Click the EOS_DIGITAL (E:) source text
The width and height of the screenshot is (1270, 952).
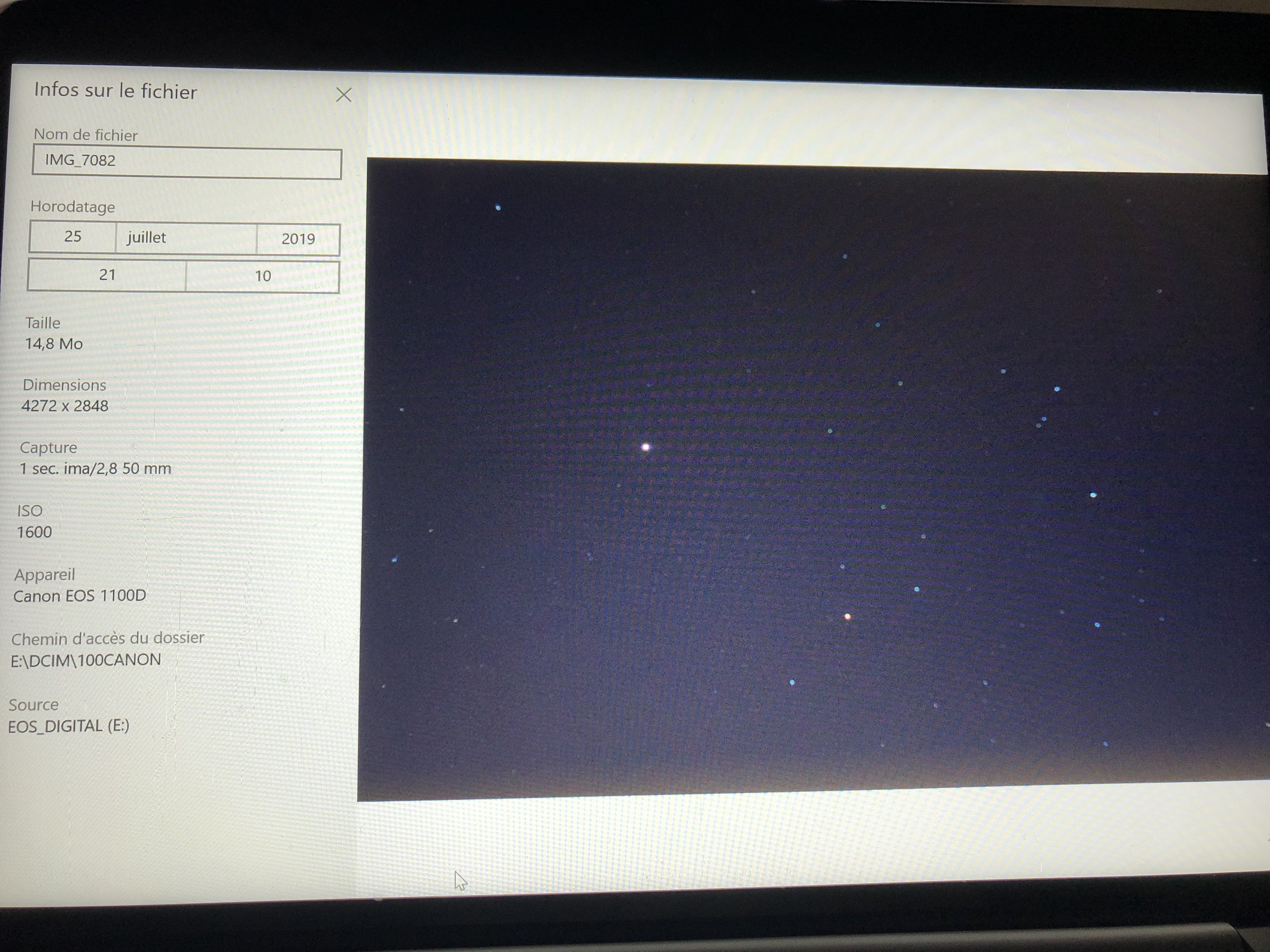tap(68, 726)
